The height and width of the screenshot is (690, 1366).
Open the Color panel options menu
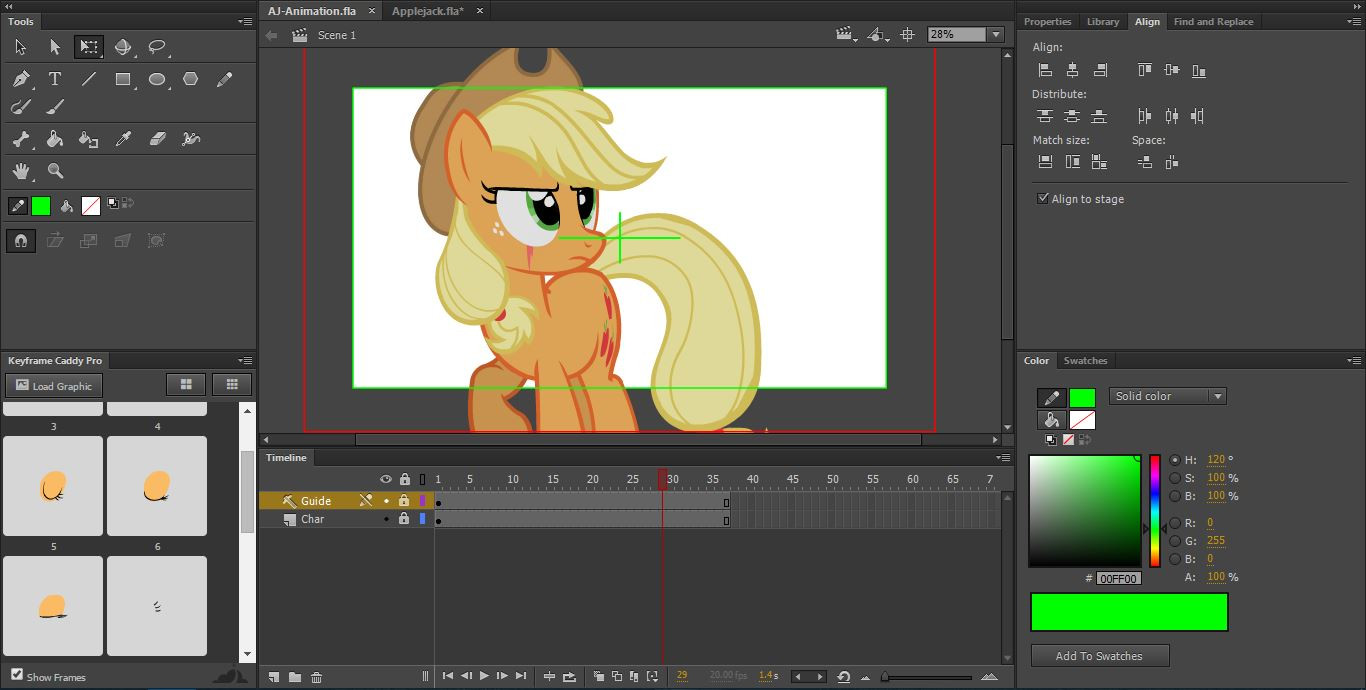point(1354,360)
